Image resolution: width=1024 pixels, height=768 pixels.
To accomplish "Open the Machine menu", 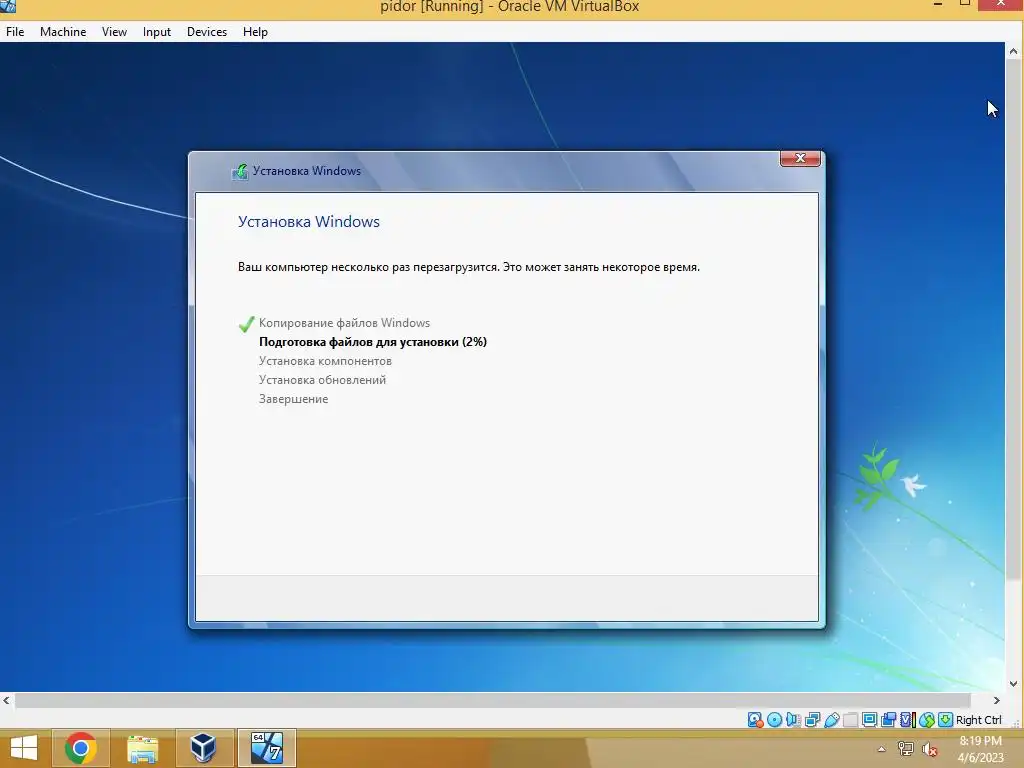I will click(x=63, y=31).
